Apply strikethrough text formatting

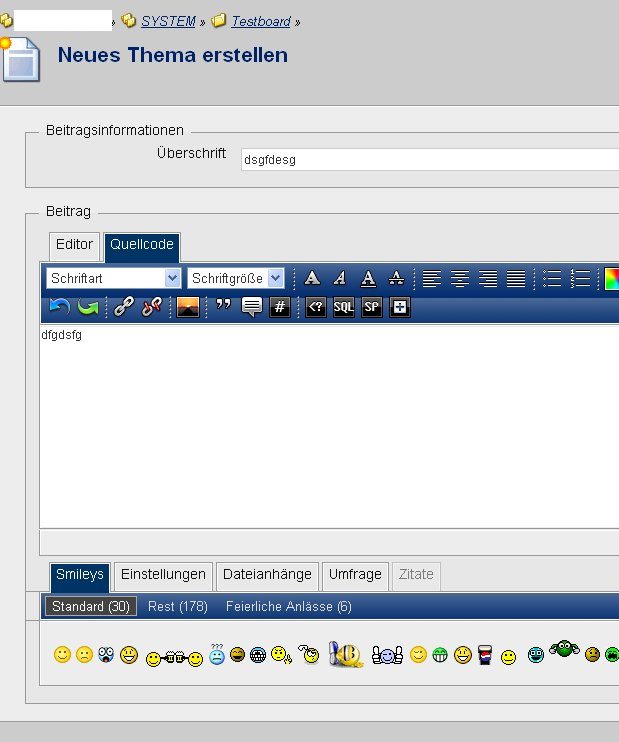(396, 278)
